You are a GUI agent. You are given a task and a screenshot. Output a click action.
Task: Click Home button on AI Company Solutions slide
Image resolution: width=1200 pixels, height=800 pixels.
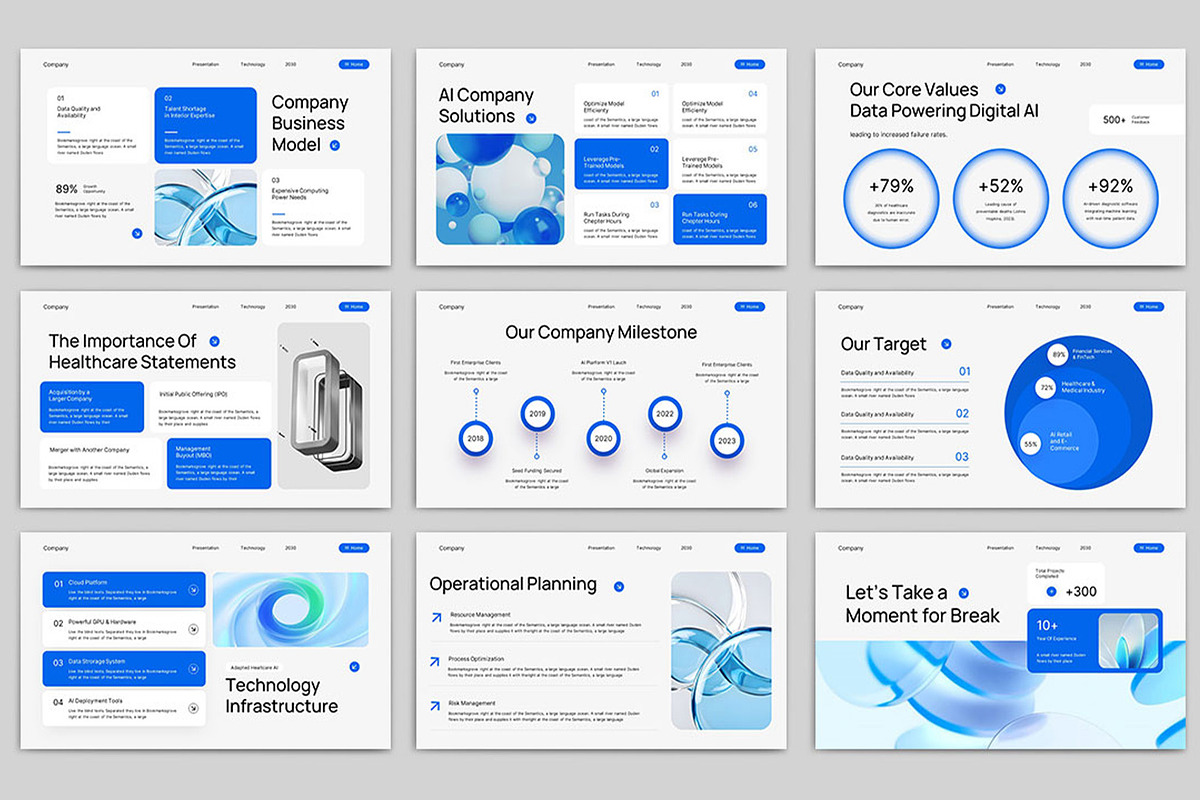pyautogui.click(x=749, y=64)
